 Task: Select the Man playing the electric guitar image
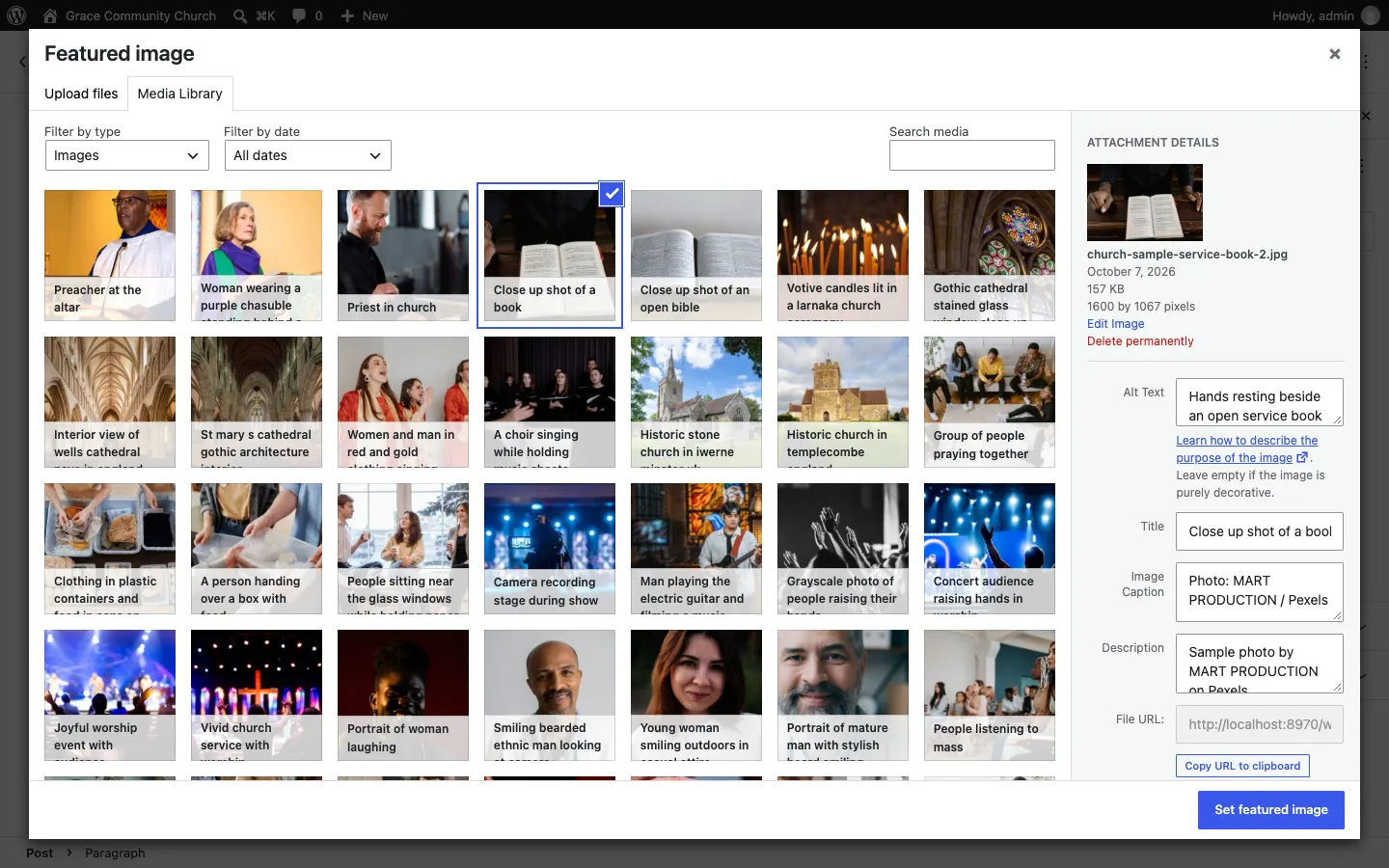point(696,549)
